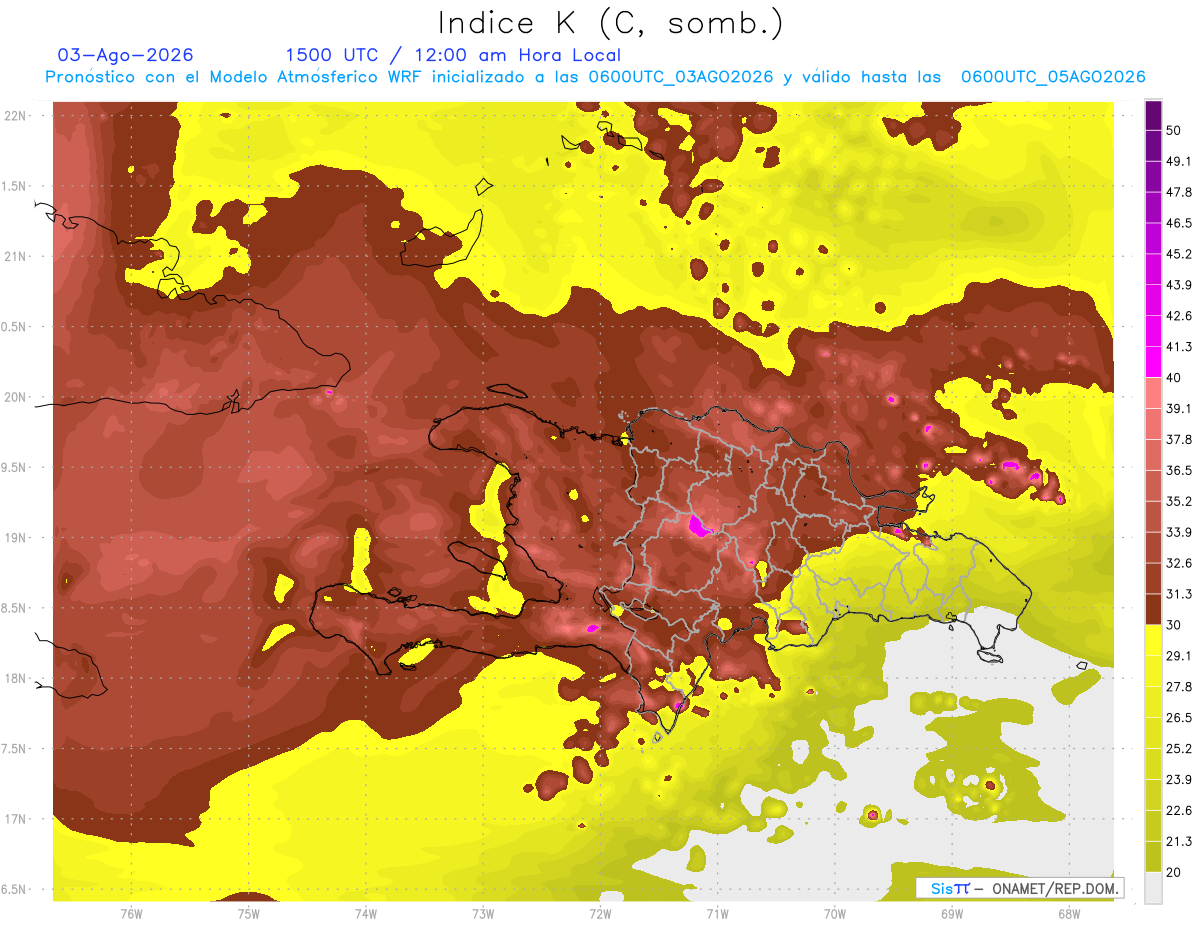Click the "75W" longitude label
The width and height of the screenshot is (1200, 927).
[248, 915]
